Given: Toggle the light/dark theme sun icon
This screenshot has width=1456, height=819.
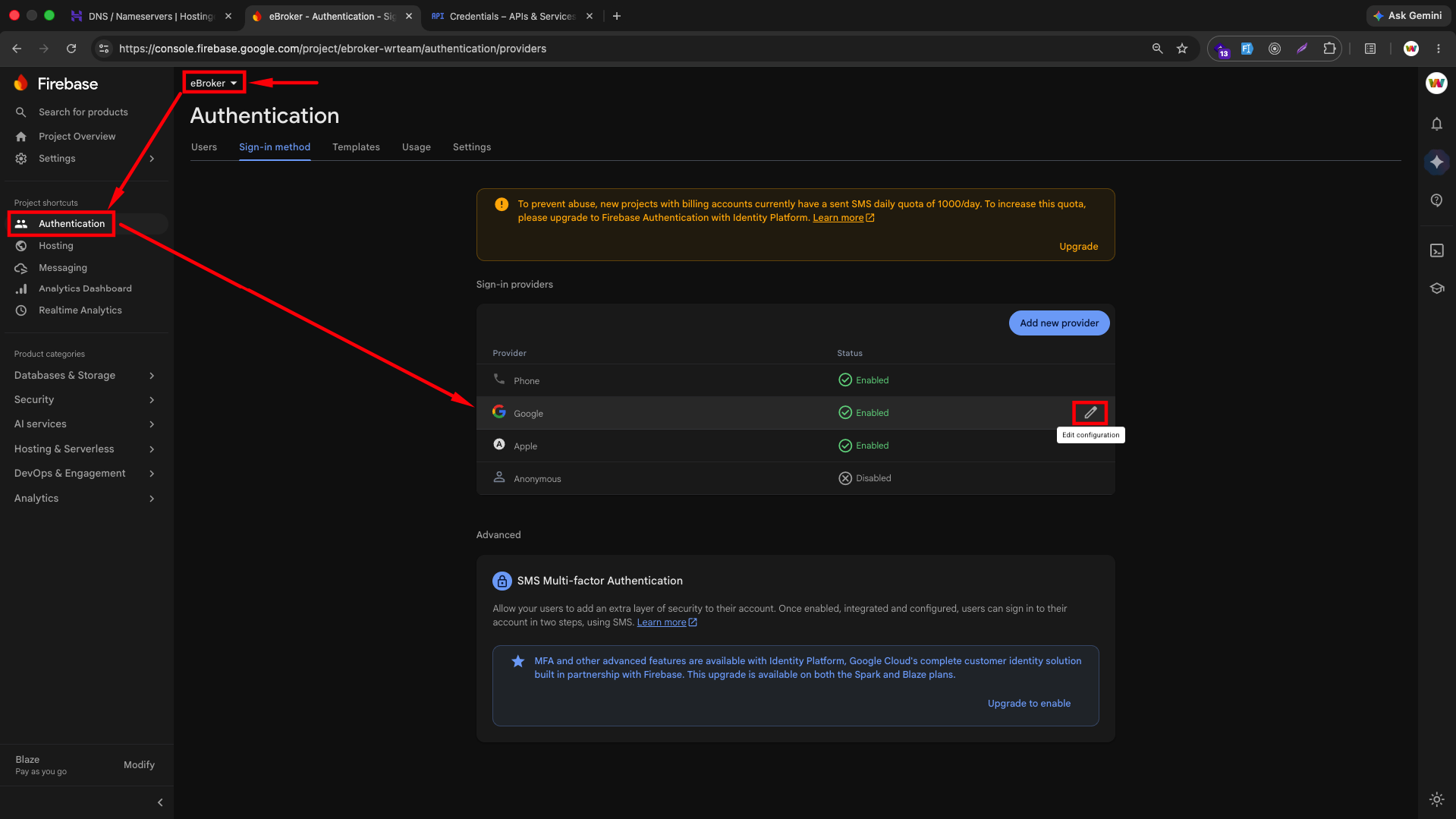Looking at the screenshot, I should pyautogui.click(x=1436, y=799).
